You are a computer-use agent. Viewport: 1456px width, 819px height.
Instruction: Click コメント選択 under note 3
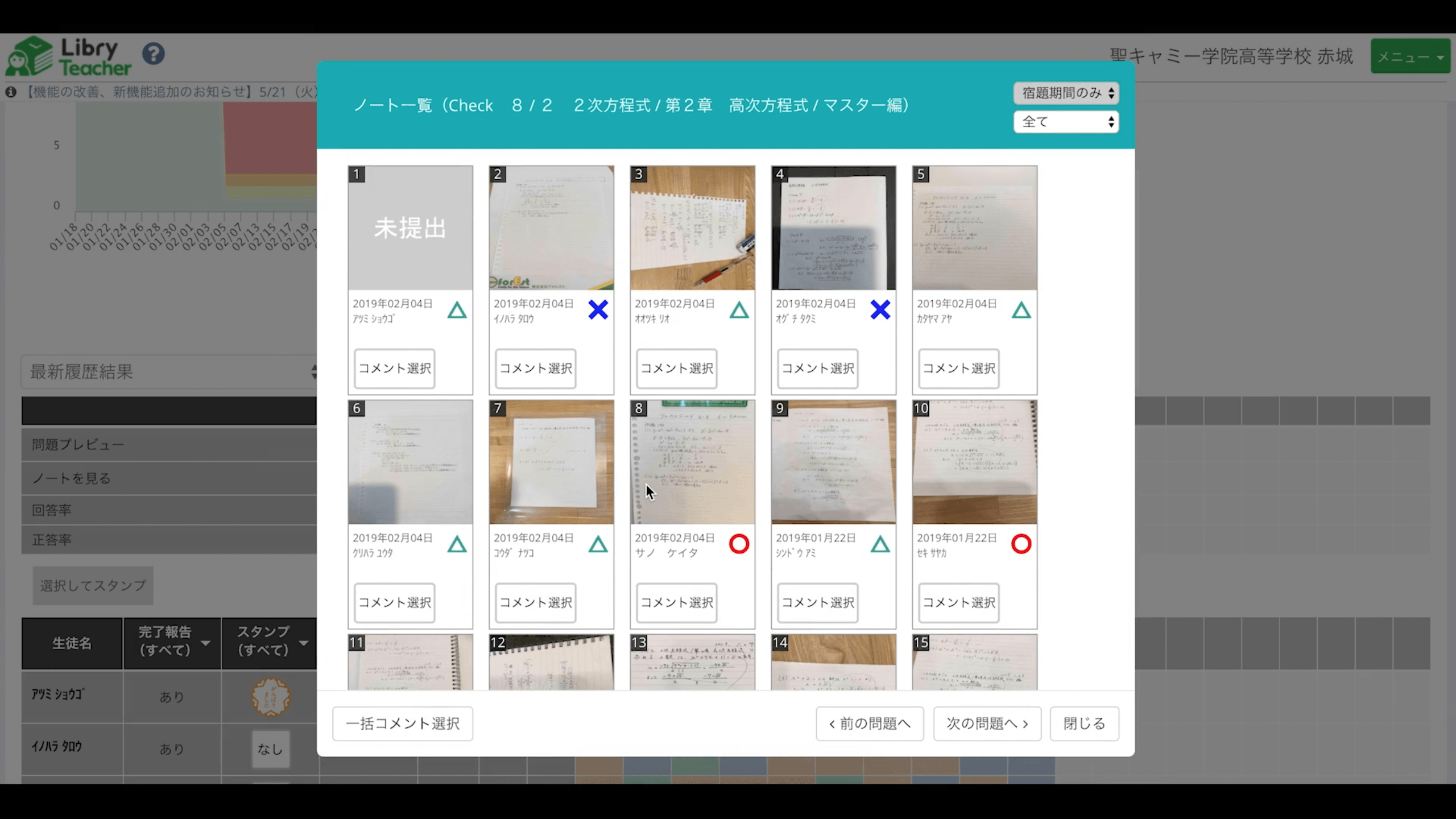[676, 369]
